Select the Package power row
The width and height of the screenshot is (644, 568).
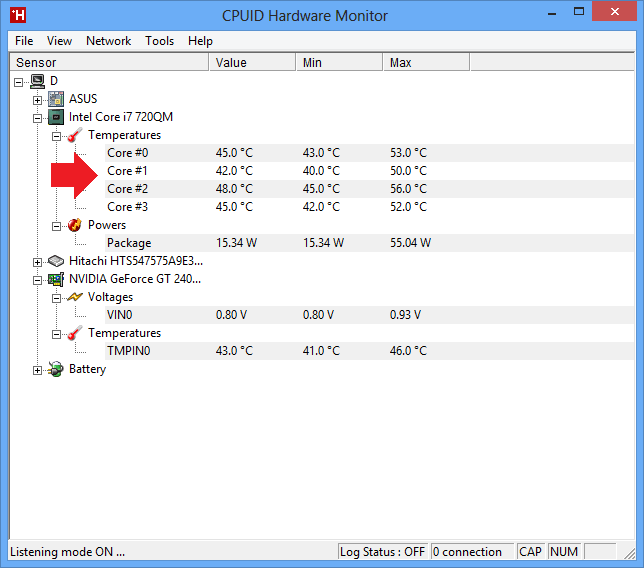[x=370, y=243]
